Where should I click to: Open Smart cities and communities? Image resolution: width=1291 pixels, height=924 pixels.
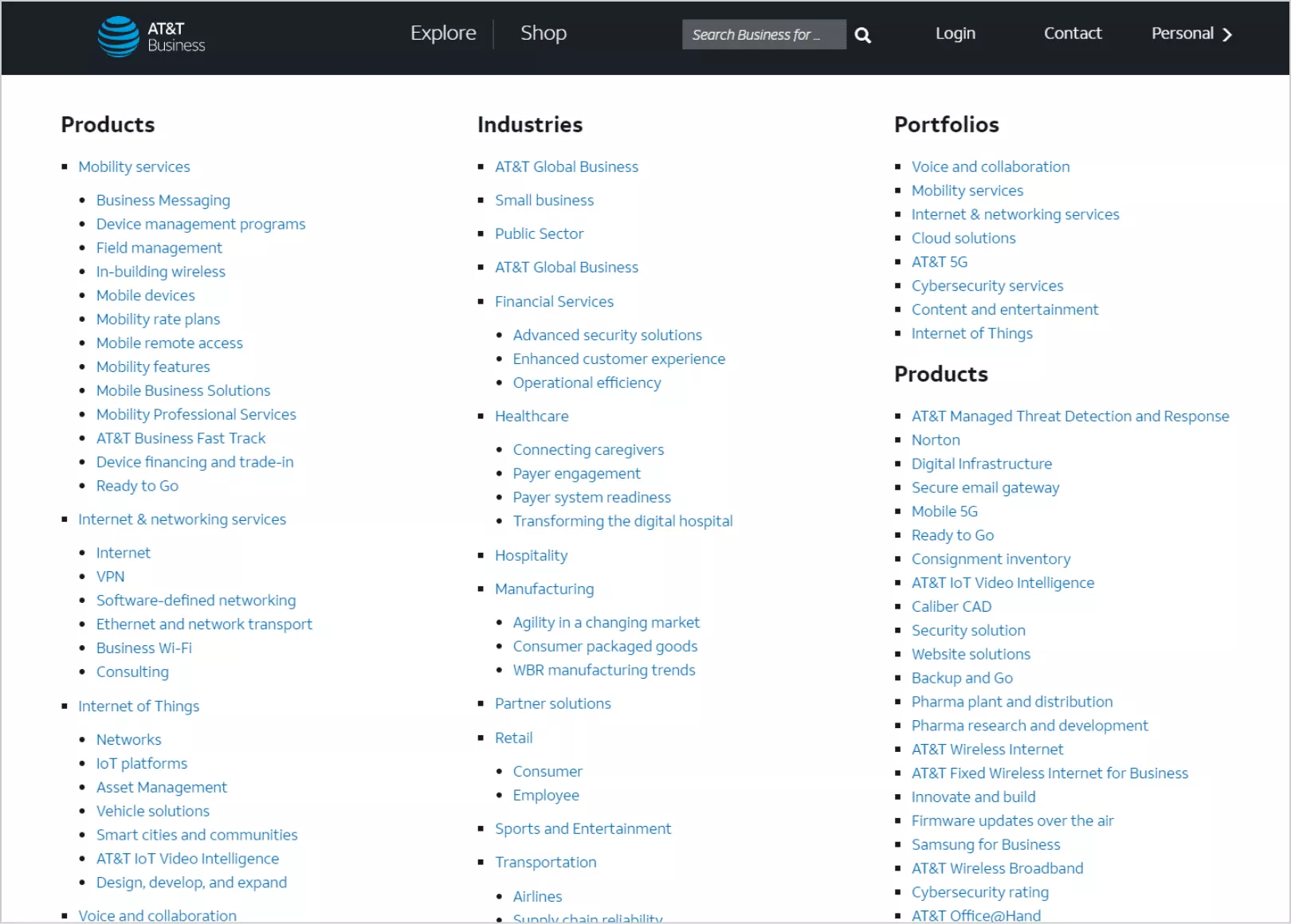pos(197,836)
